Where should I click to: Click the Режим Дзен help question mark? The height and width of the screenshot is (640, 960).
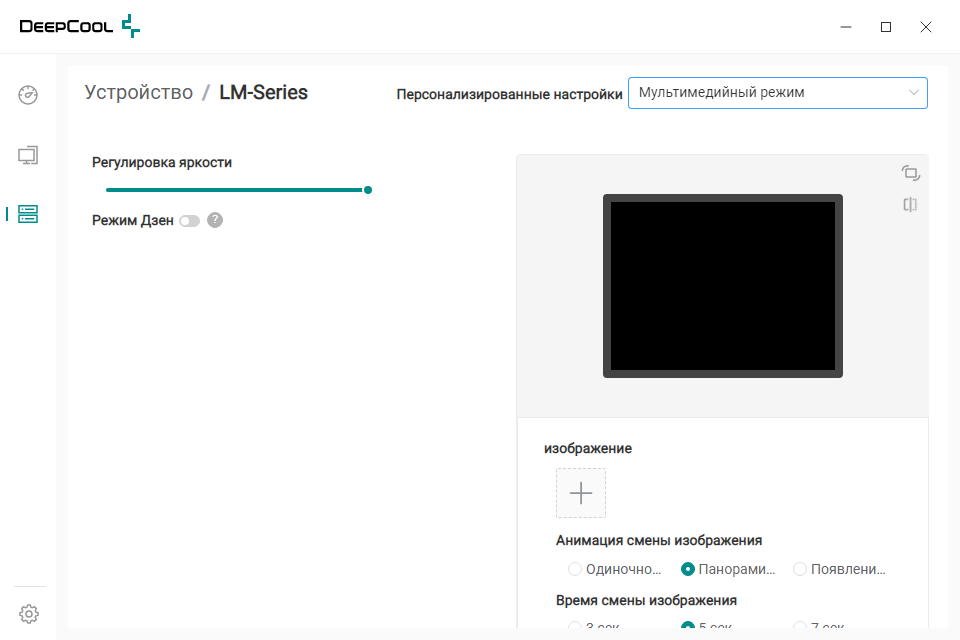pos(215,220)
